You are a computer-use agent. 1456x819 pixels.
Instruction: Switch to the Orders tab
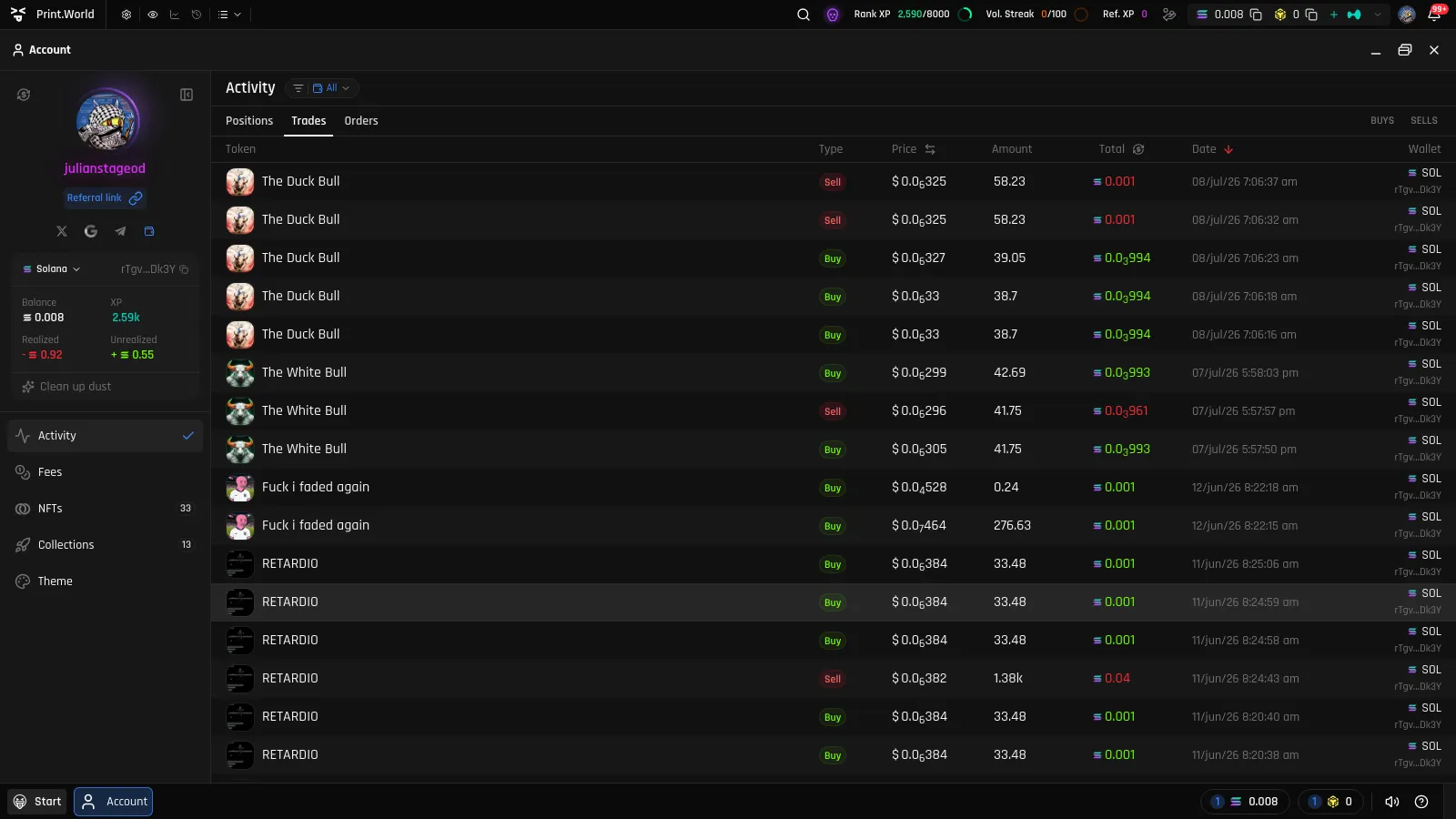pos(361,121)
